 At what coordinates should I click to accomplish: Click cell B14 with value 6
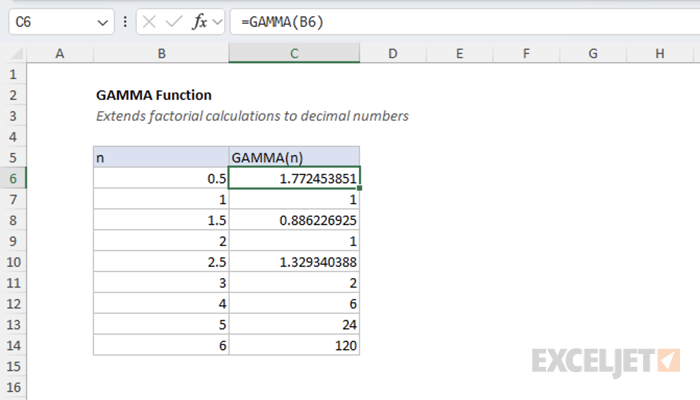click(161, 346)
